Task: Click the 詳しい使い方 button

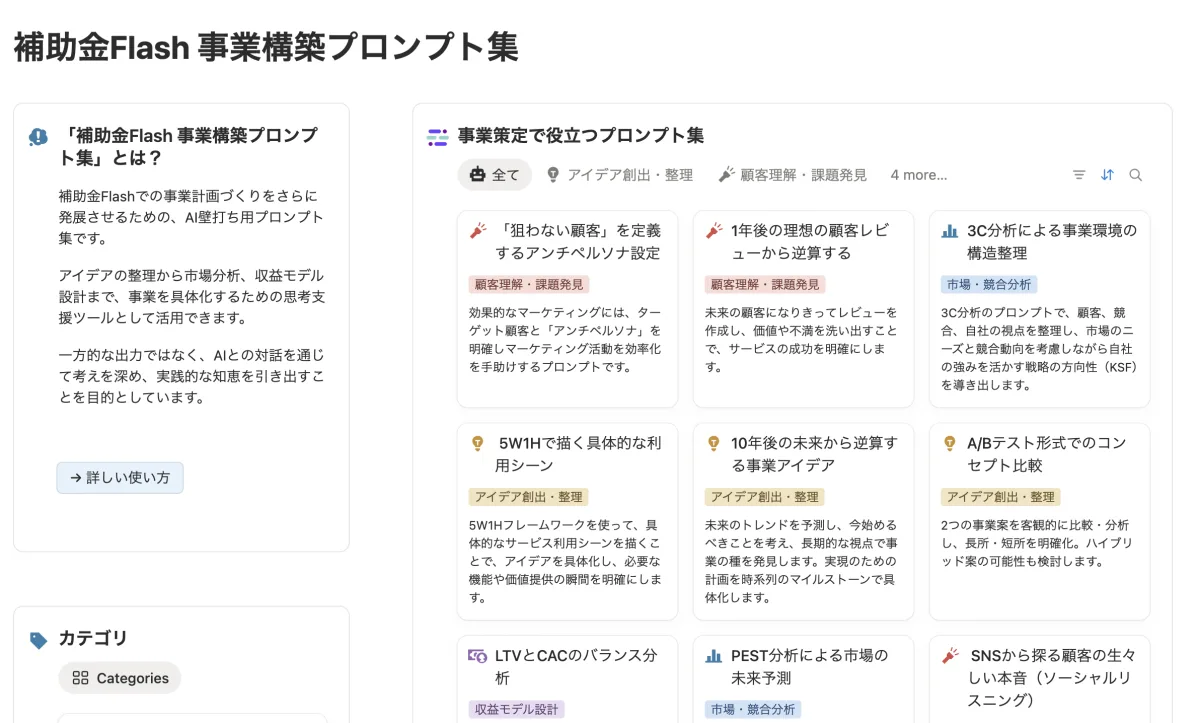Action: click(120, 478)
